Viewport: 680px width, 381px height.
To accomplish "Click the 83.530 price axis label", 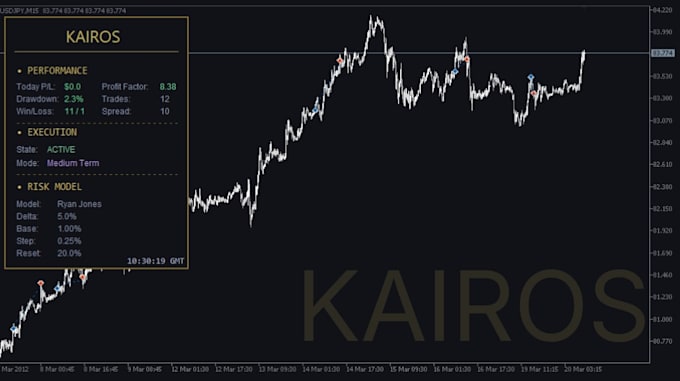I will click(x=662, y=76).
